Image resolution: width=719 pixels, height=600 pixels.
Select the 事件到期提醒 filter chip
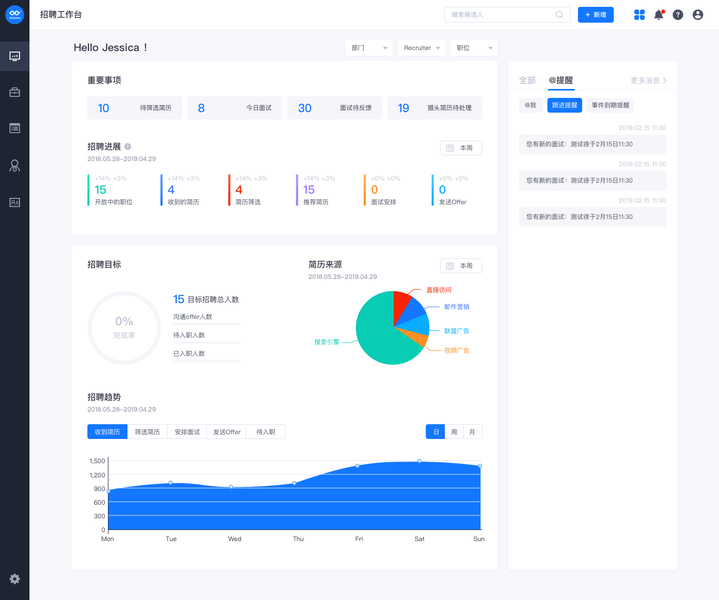(610, 105)
